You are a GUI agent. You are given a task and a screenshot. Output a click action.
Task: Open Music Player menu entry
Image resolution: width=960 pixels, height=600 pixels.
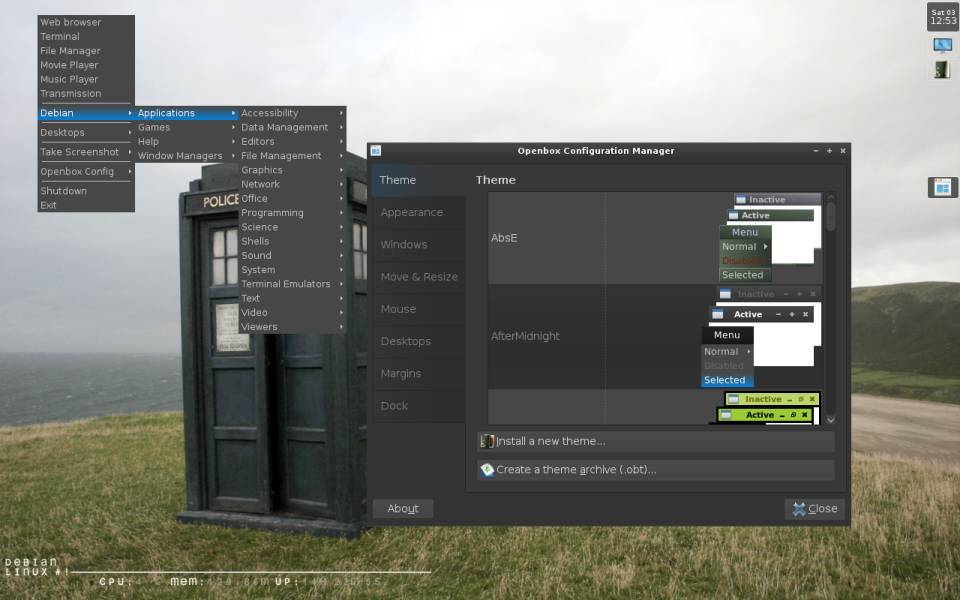(86, 79)
